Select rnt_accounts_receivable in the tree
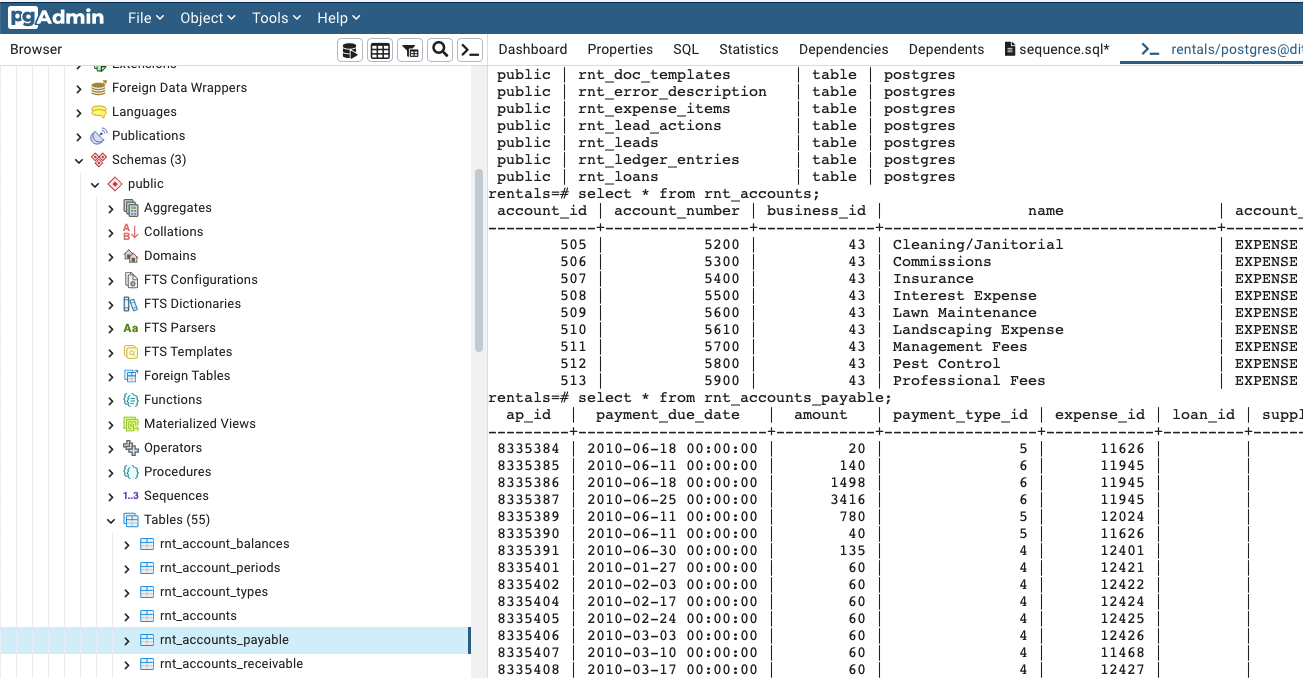This screenshot has height=678, width=1303. (231, 664)
